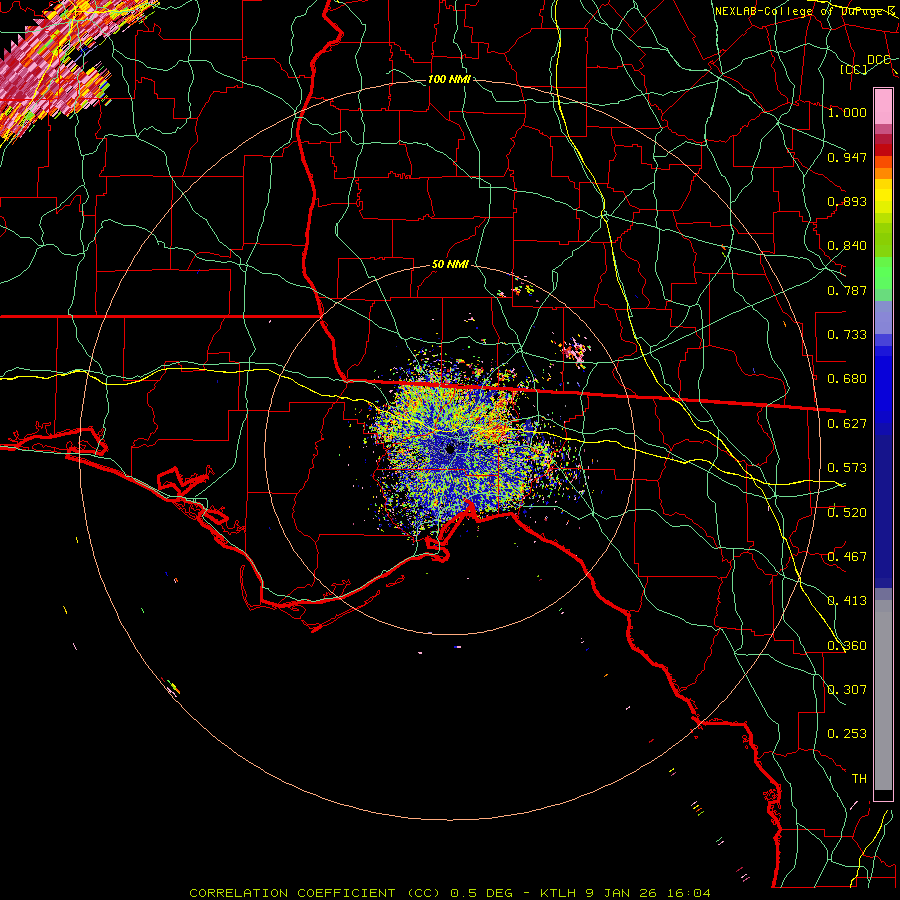Click the 1.000 legend value
The image size is (900, 900).
pyautogui.click(x=847, y=112)
